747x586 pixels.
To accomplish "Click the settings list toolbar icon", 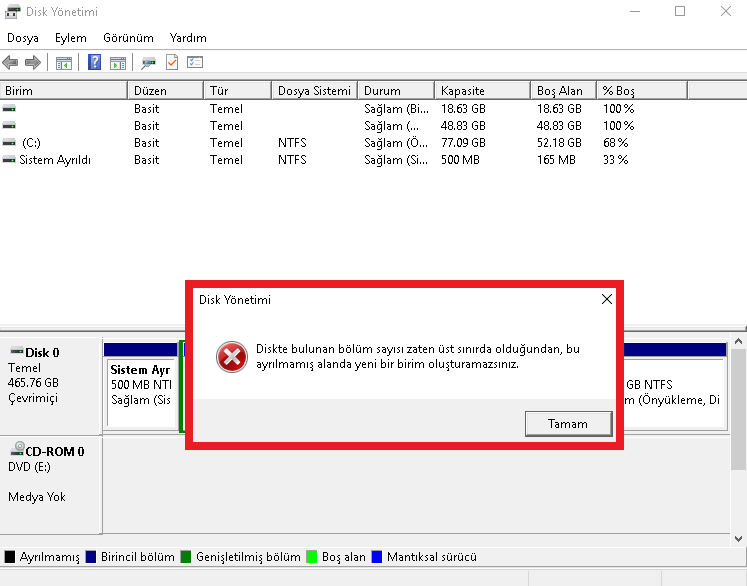I will click(x=195, y=62).
